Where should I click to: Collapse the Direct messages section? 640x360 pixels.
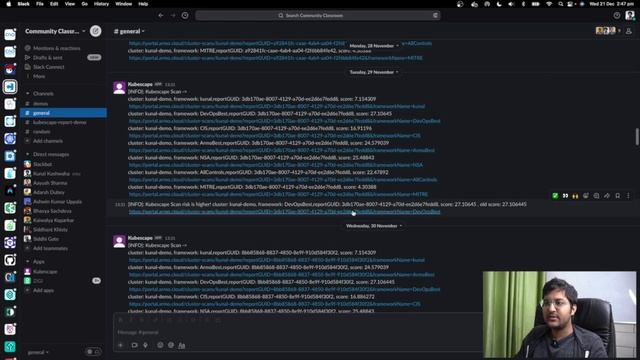coord(28,154)
